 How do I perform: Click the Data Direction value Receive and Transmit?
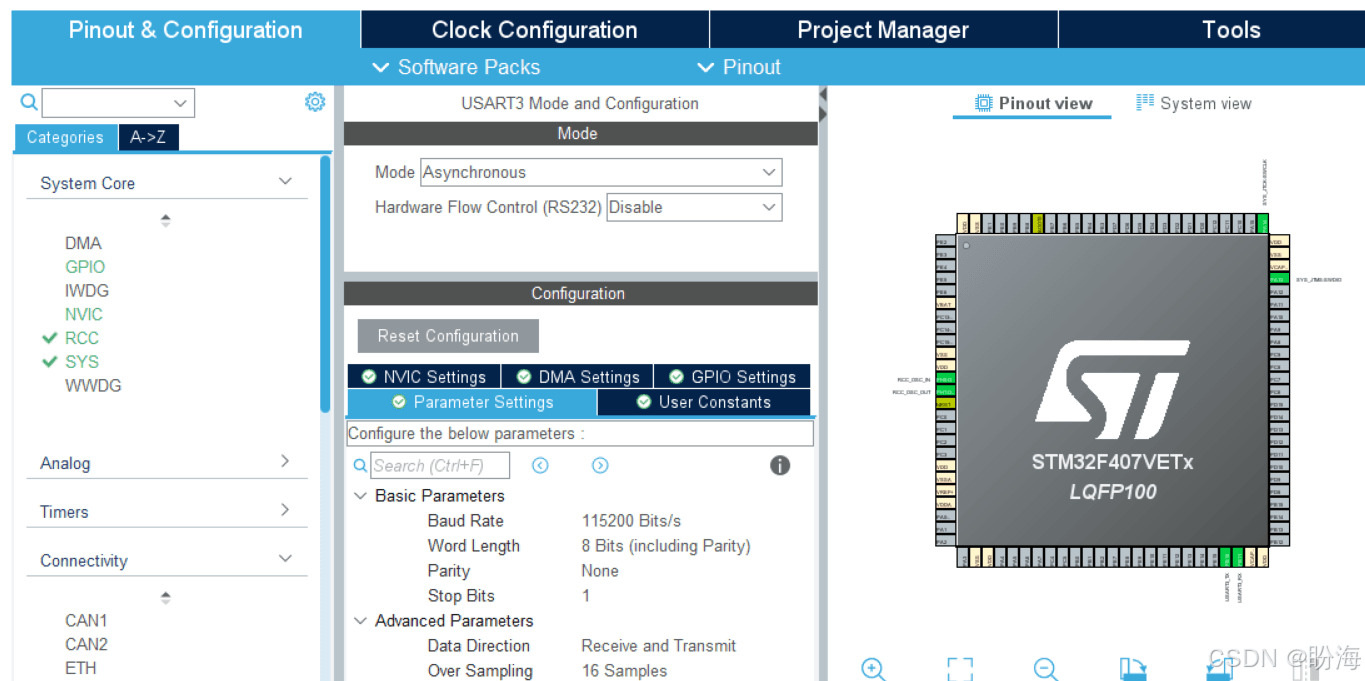(x=659, y=646)
